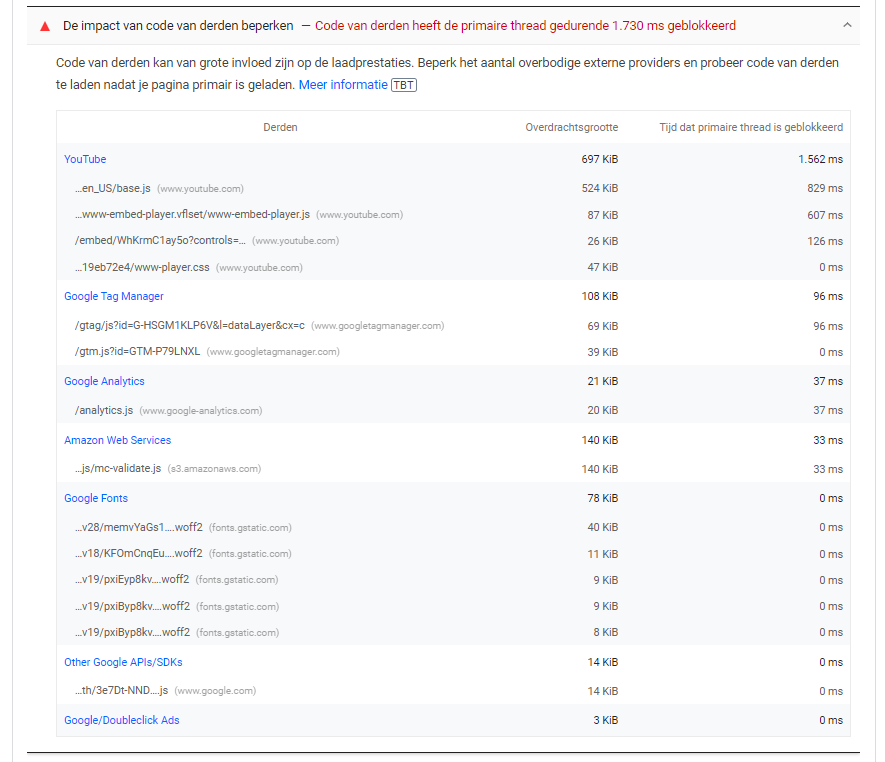Open the Google Tag Manager link
885x762 pixels.
point(113,296)
